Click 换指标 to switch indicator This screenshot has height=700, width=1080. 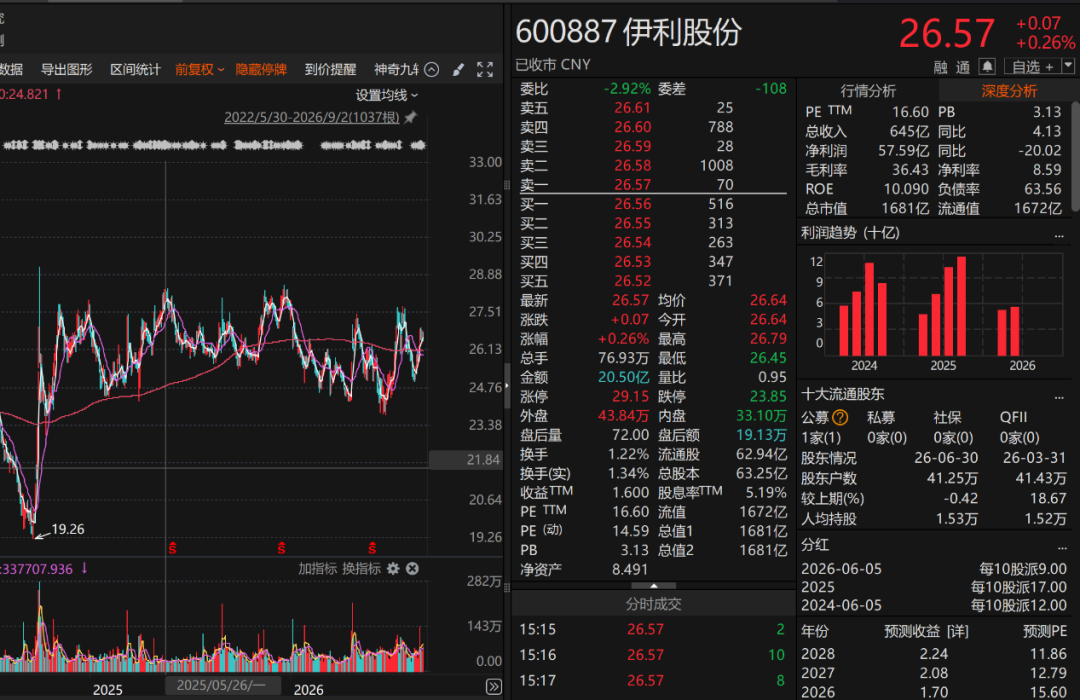pos(362,568)
